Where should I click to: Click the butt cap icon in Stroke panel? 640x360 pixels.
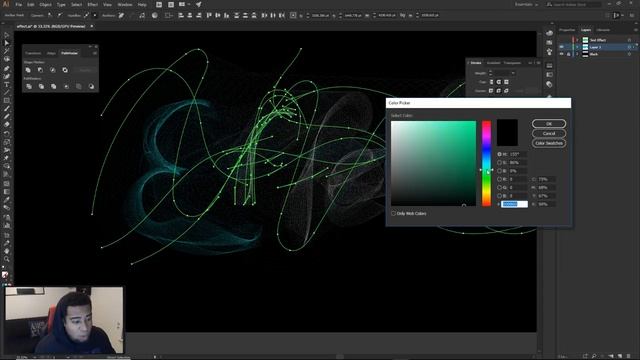pos(491,82)
